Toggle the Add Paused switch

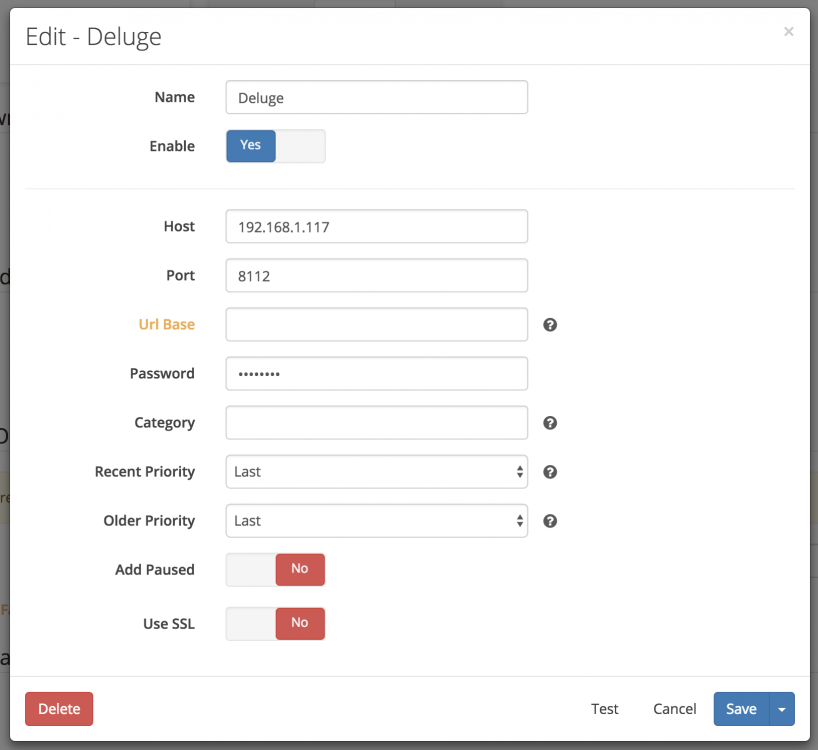(x=275, y=570)
